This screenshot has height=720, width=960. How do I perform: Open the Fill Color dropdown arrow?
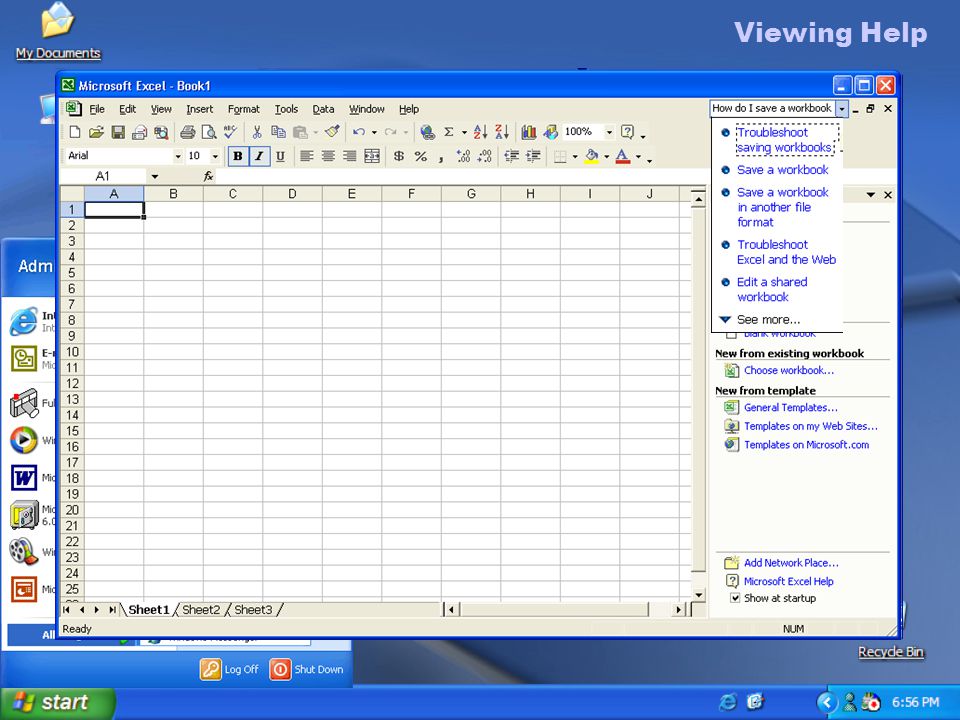[x=606, y=157]
